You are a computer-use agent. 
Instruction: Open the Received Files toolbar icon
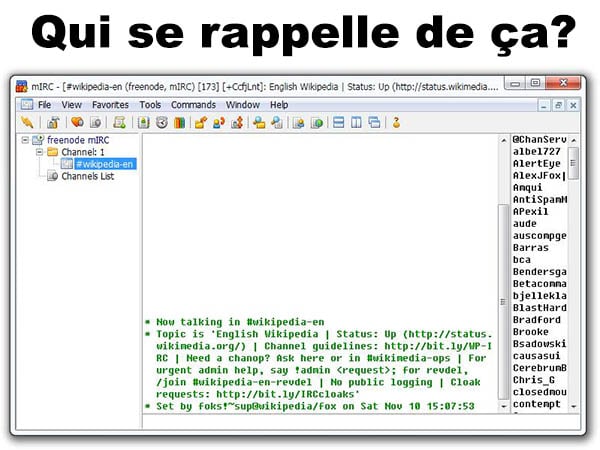259,122
